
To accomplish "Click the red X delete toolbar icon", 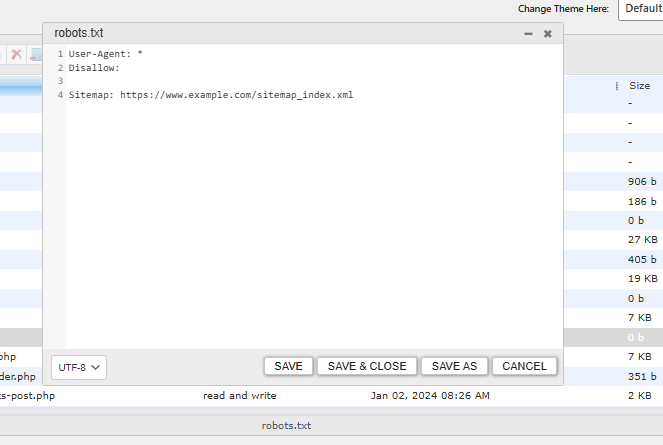I will [16, 54].
